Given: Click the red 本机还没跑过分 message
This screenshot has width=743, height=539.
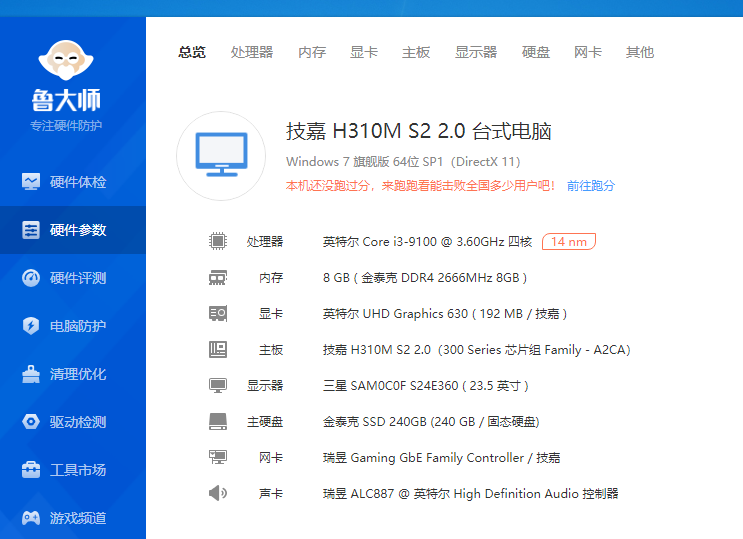Looking at the screenshot, I should pyautogui.click(x=420, y=185).
